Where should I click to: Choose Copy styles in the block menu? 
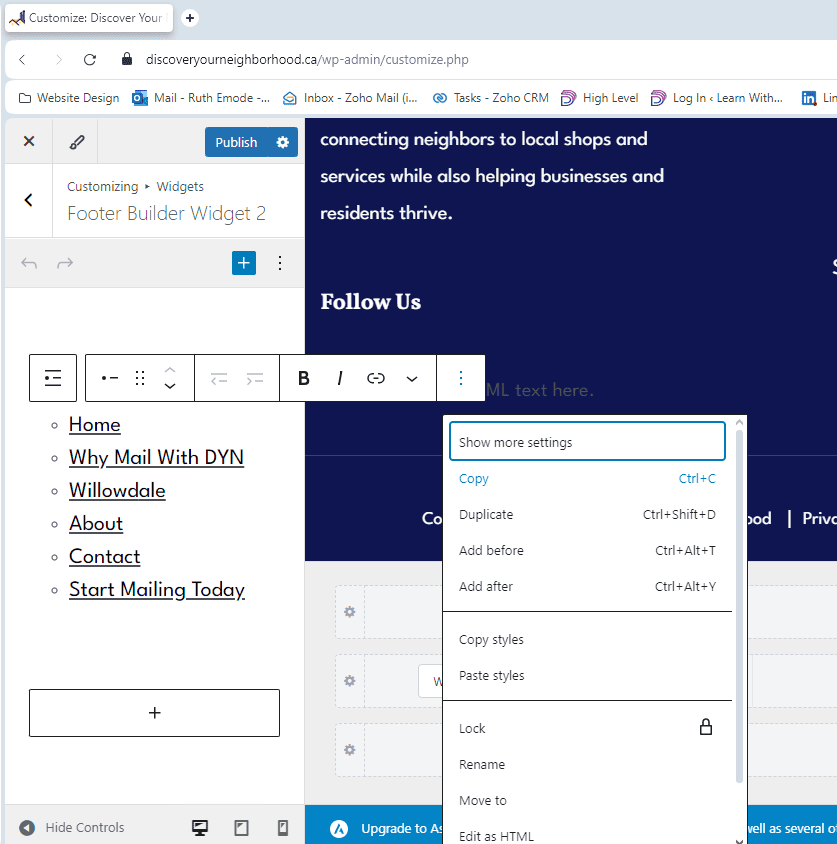click(491, 640)
